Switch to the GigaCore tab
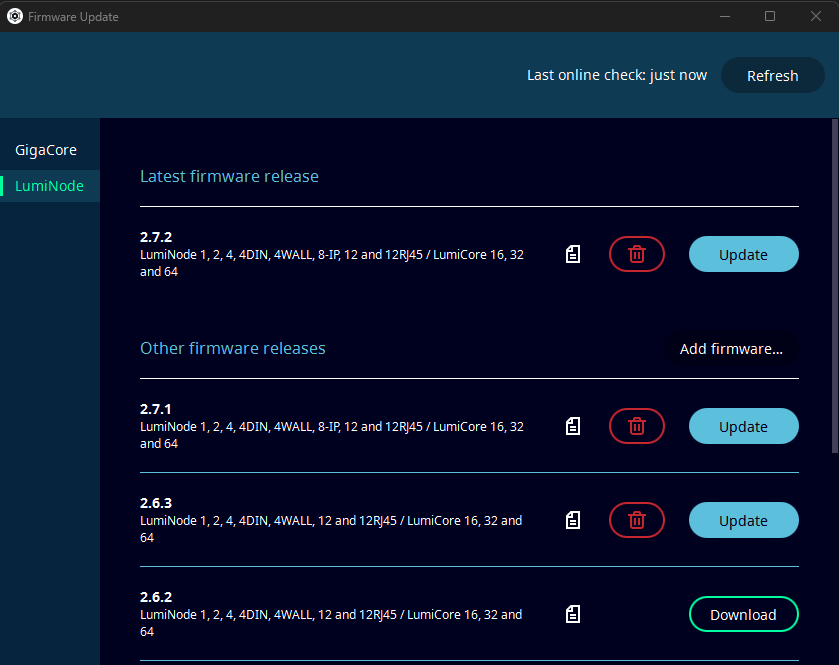Image resolution: width=839 pixels, height=665 pixels. (46, 150)
